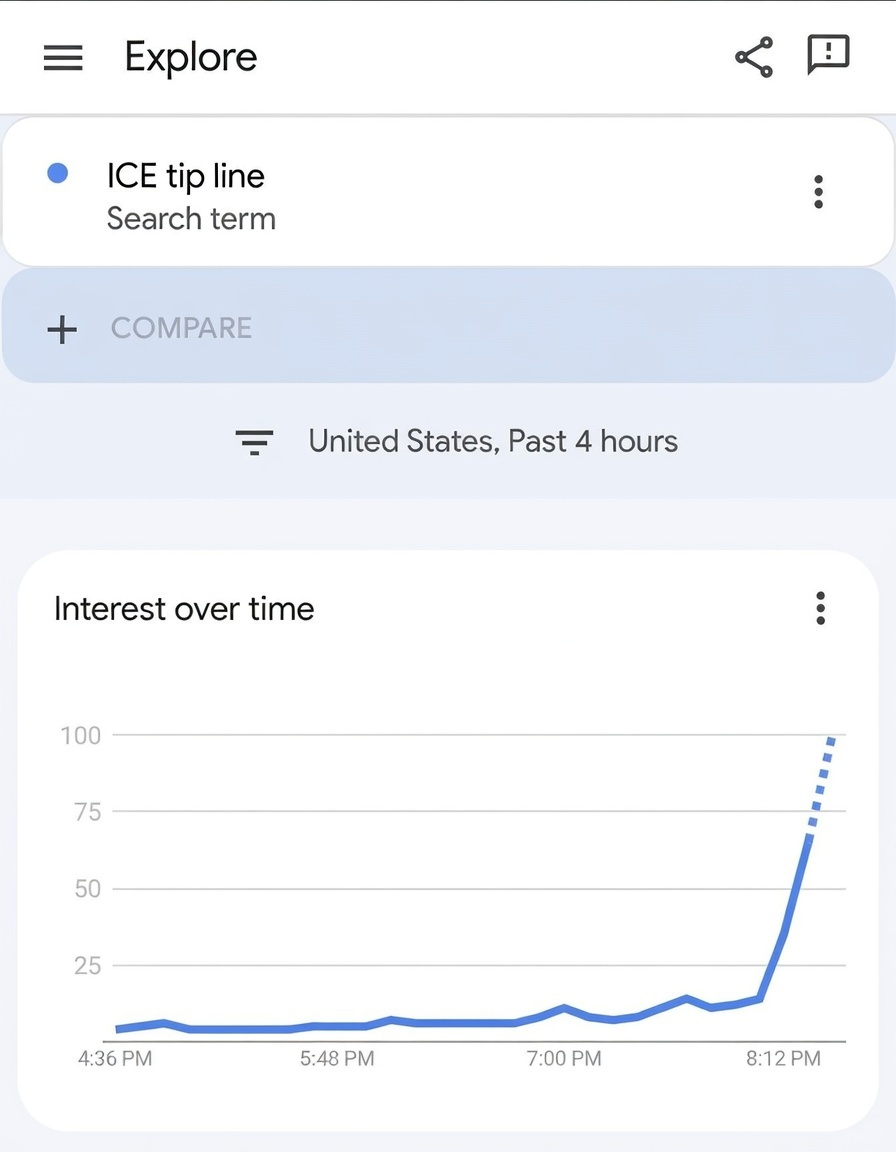Select the 4:36 PM time axis label

[115, 1058]
